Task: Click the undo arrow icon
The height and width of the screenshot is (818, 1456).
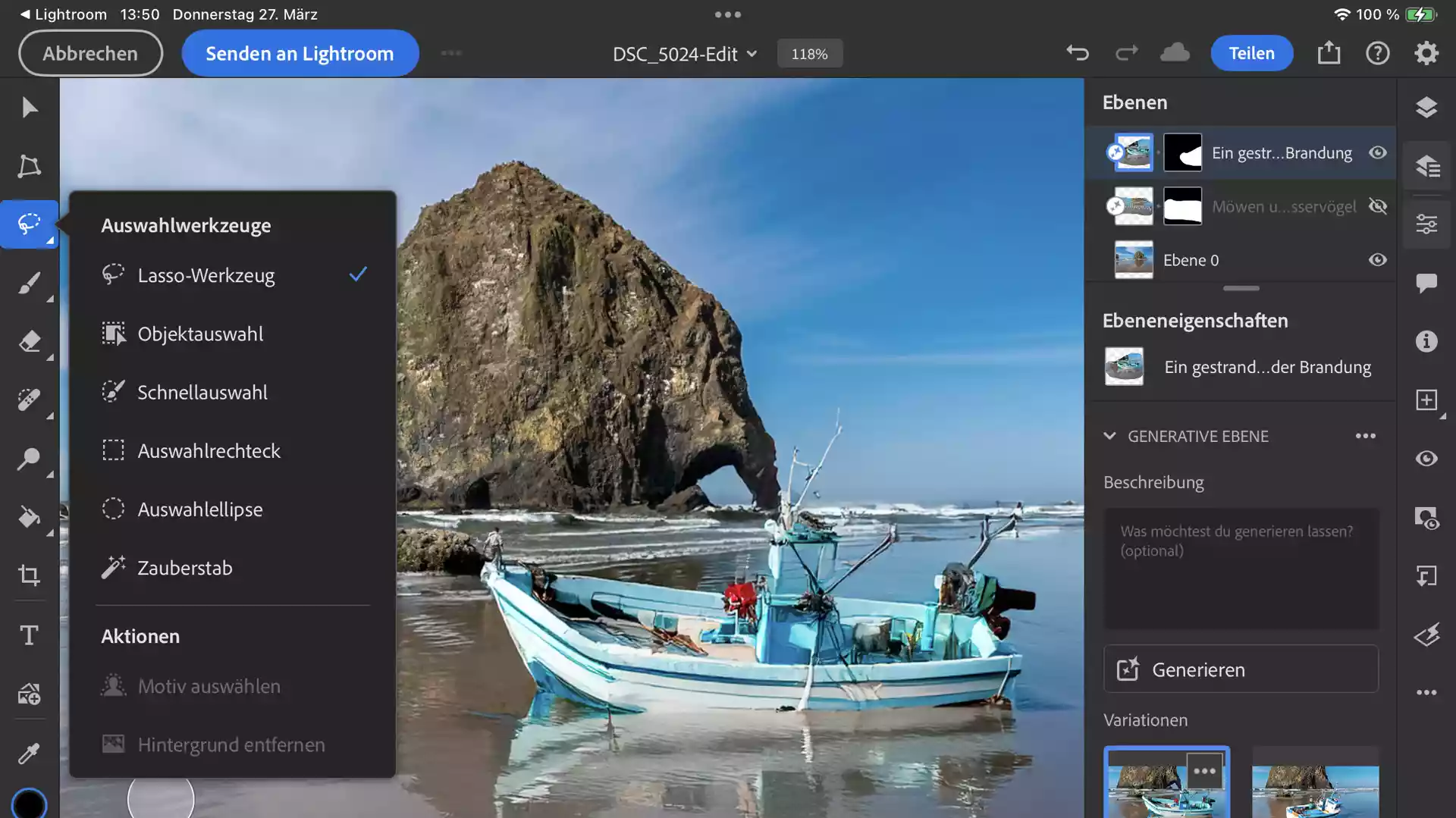Action: click(1078, 53)
